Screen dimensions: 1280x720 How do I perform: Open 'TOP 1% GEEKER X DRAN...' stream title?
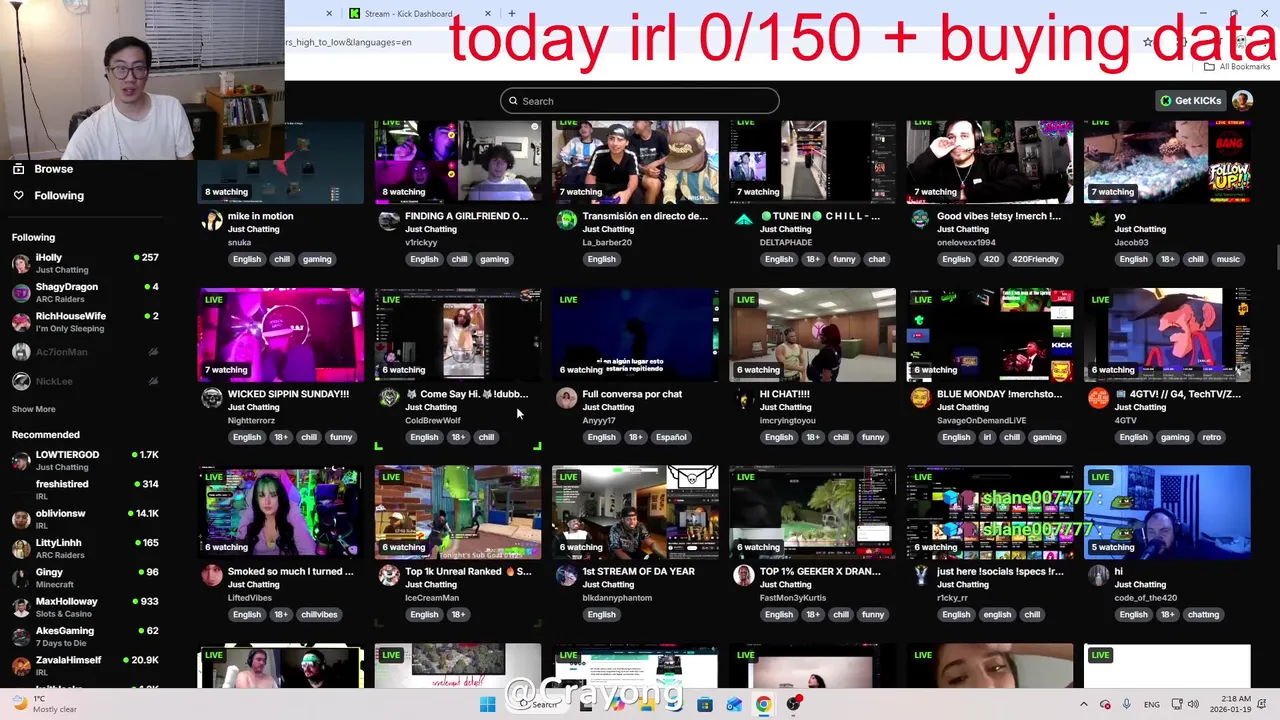pos(820,572)
